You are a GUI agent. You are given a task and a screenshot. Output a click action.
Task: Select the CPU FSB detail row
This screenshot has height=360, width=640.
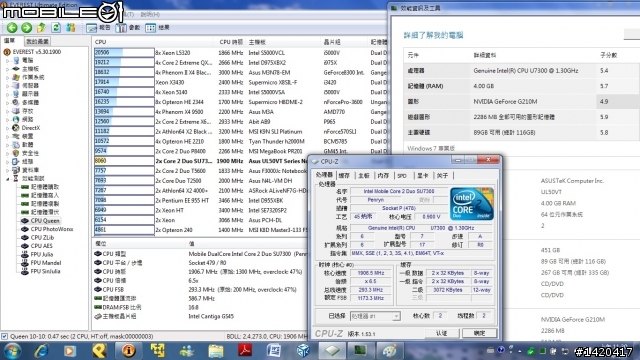200,289
